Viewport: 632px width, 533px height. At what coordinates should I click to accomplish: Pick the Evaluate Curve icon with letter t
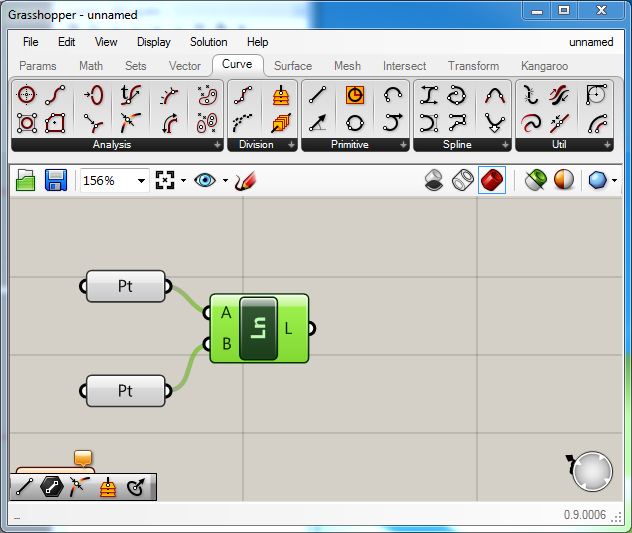coord(131,95)
